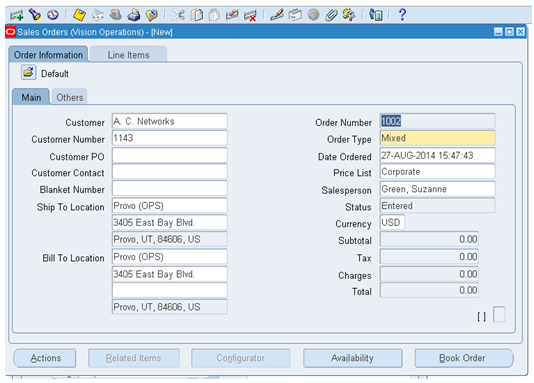Show the Navigator via toolbar icon
Screen dimensions: 534x383
point(53,15)
